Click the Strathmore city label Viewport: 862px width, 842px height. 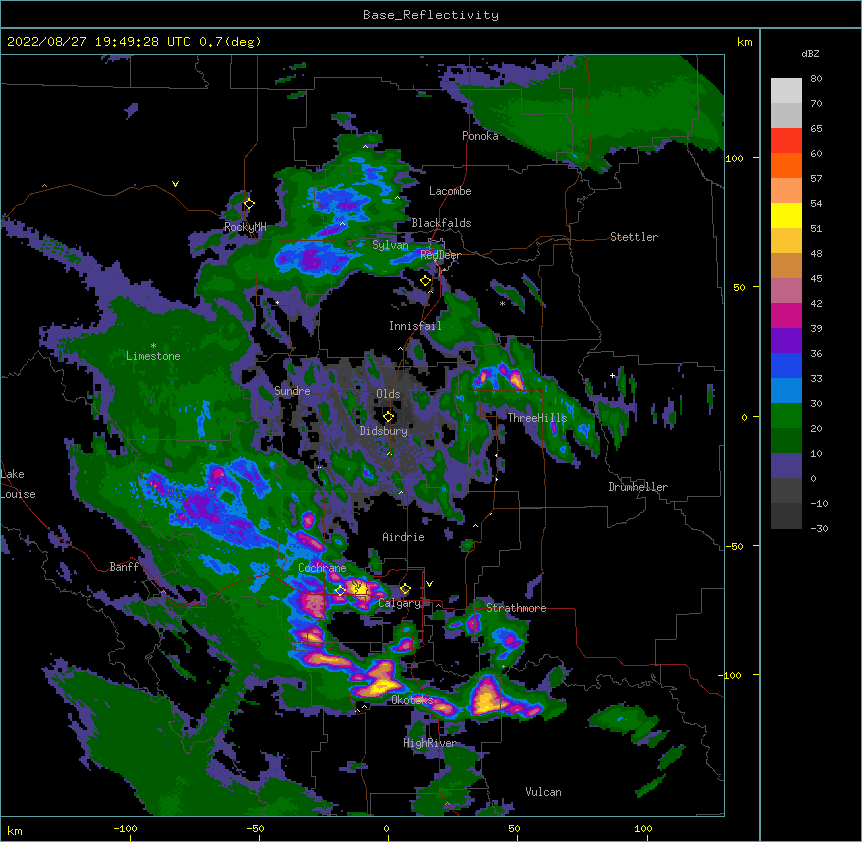pos(516,608)
